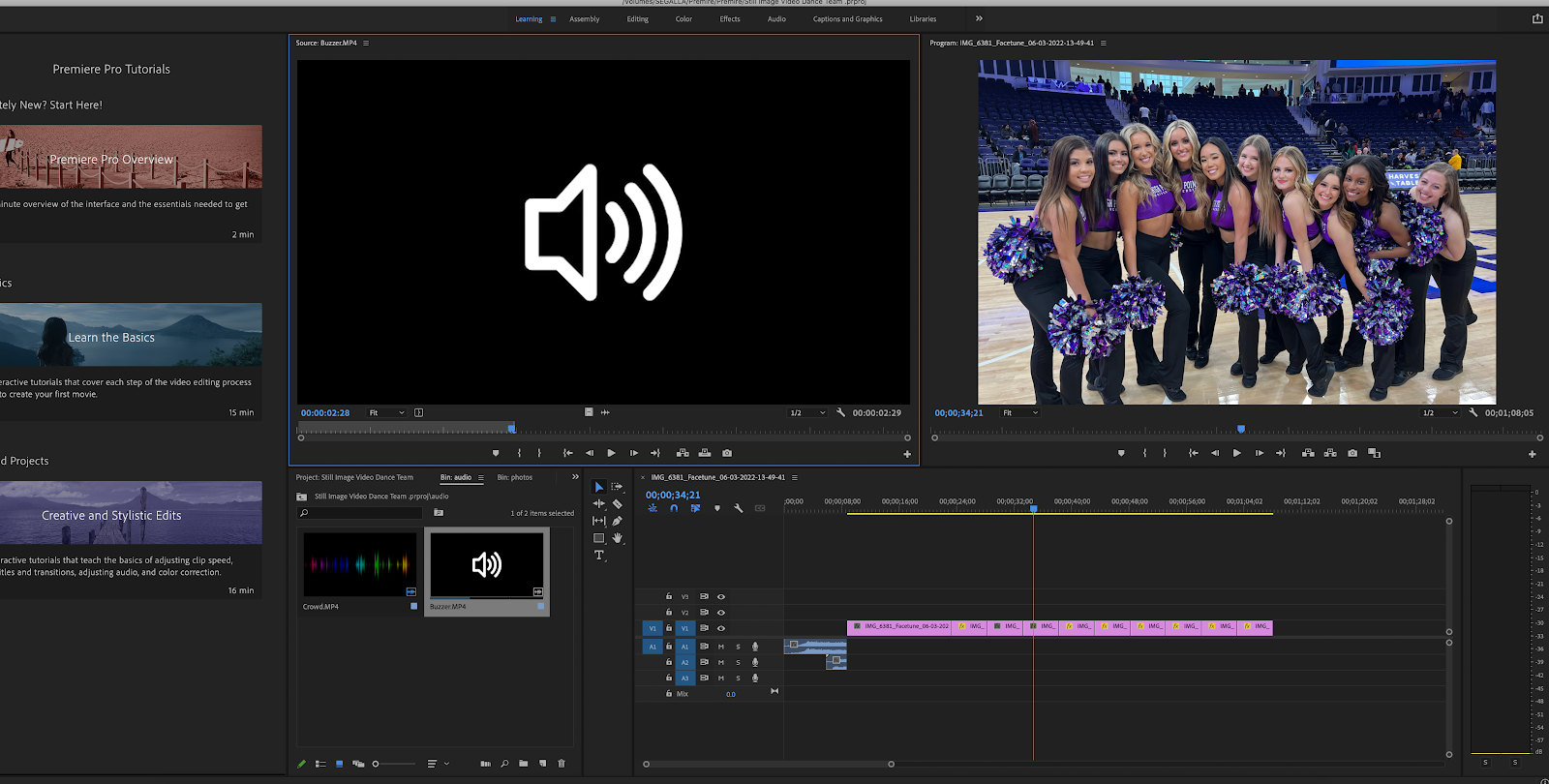Select the Hand tool

[x=617, y=538]
